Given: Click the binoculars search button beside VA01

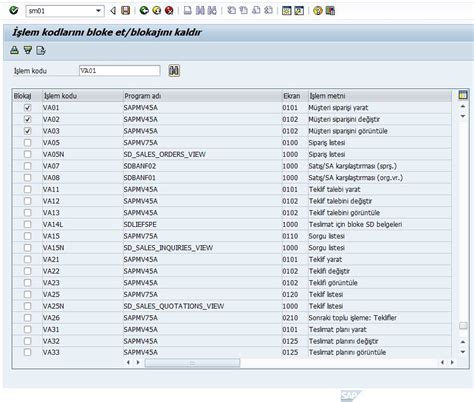Looking at the screenshot, I should pyautogui.click(x=174, y=71).
